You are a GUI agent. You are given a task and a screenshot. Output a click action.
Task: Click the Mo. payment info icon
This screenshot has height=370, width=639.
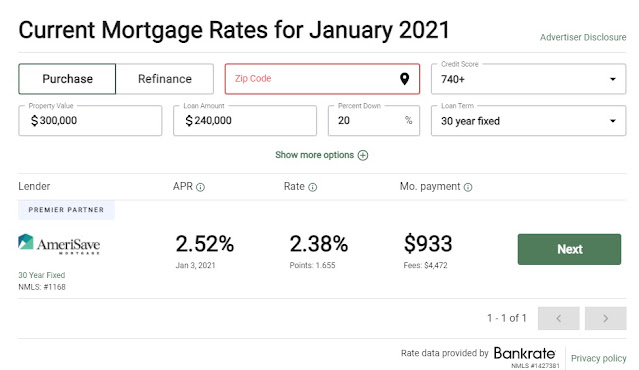(x=468, y=187)
